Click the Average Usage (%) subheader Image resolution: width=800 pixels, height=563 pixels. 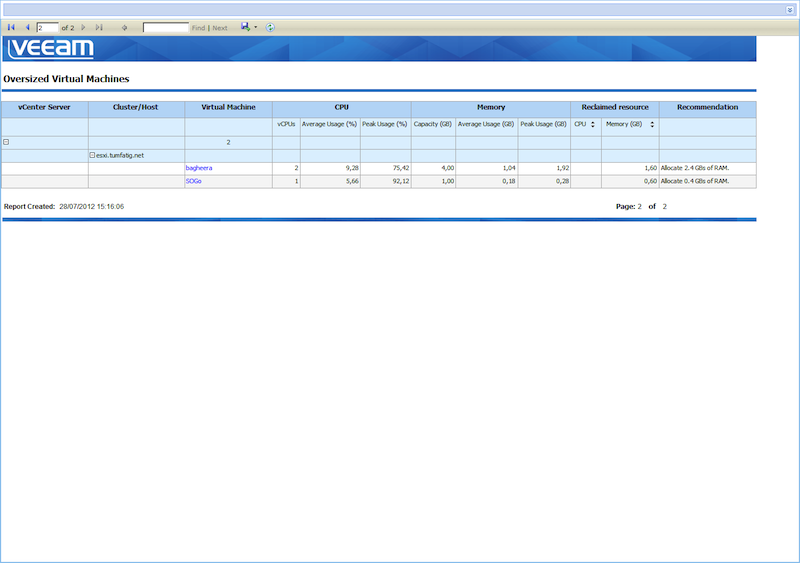[x=330, y=124]
